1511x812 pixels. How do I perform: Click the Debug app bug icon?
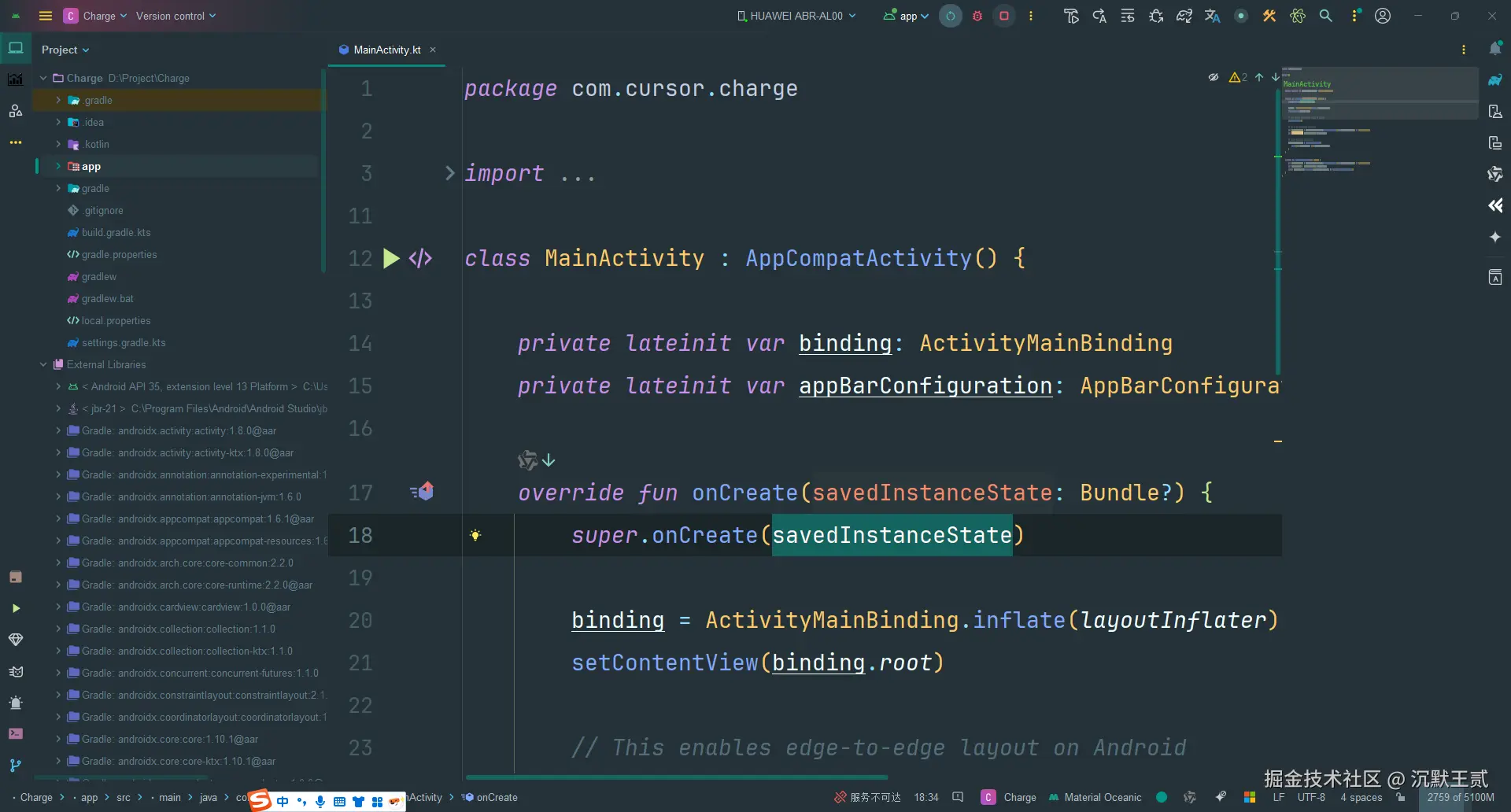point(977,16)
